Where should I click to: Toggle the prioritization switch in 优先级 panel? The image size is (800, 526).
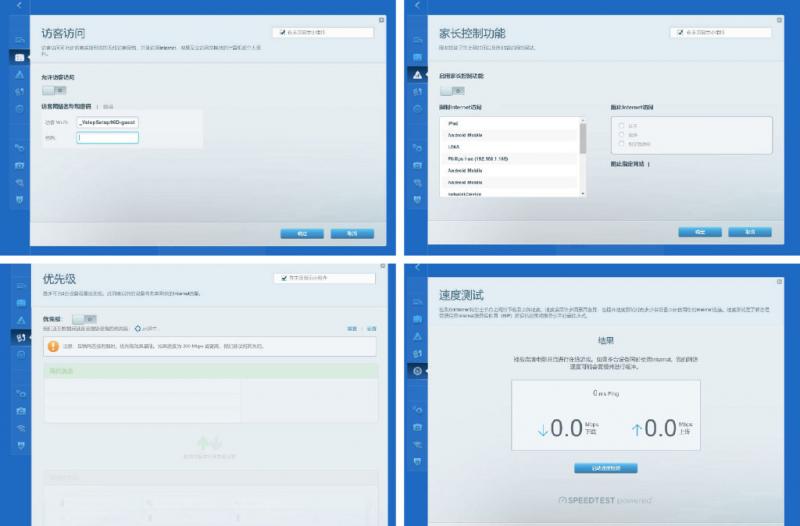[x=84, y=319]
